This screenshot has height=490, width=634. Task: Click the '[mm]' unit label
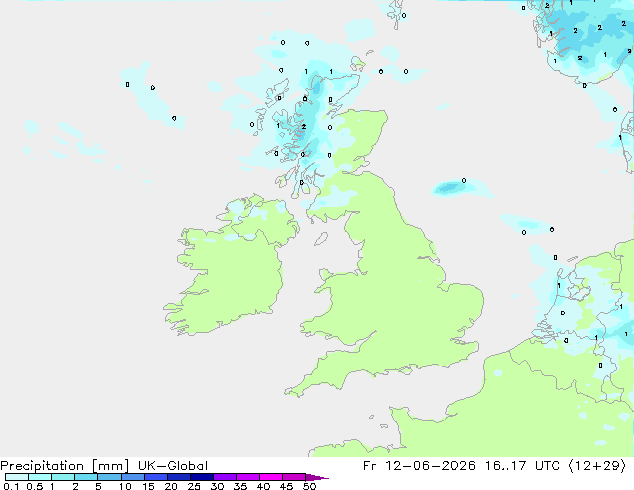111,466
